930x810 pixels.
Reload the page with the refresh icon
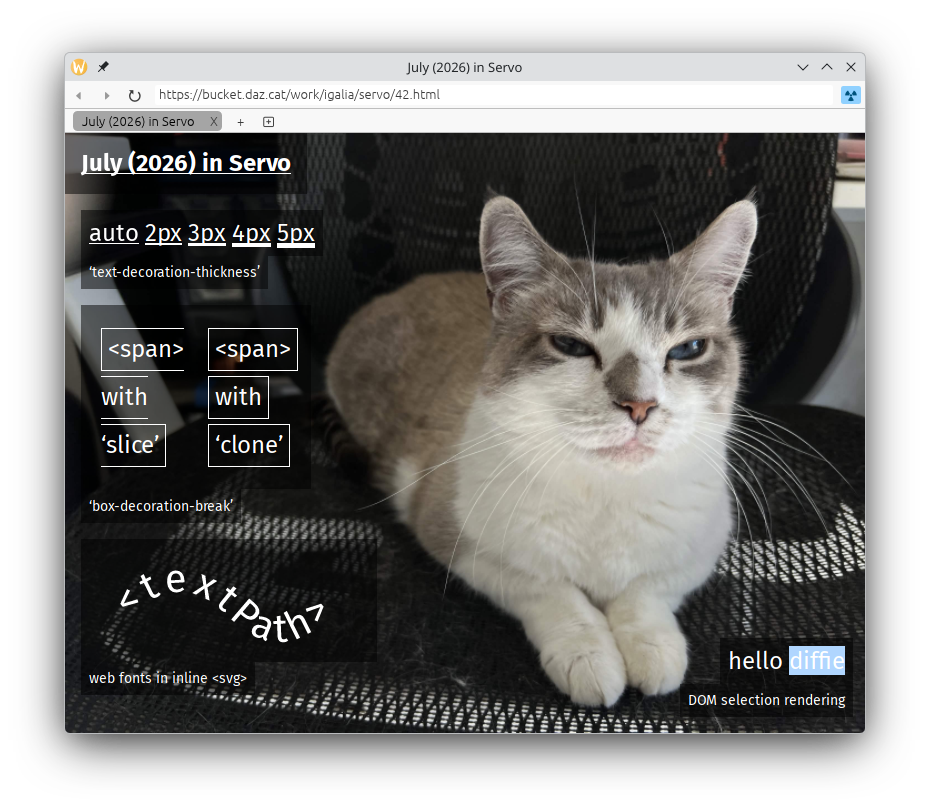tap(135, 95)
